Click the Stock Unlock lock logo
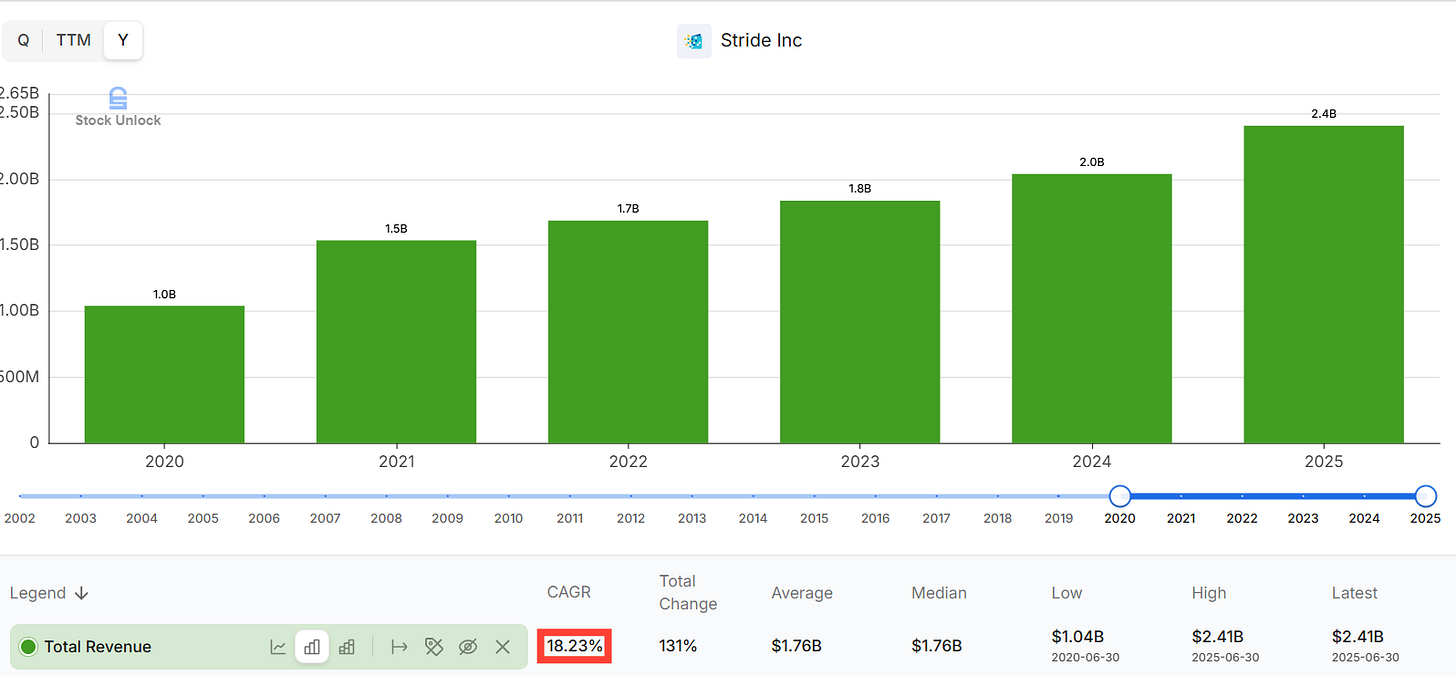The image size is (1456, 676). pos(117,100)
